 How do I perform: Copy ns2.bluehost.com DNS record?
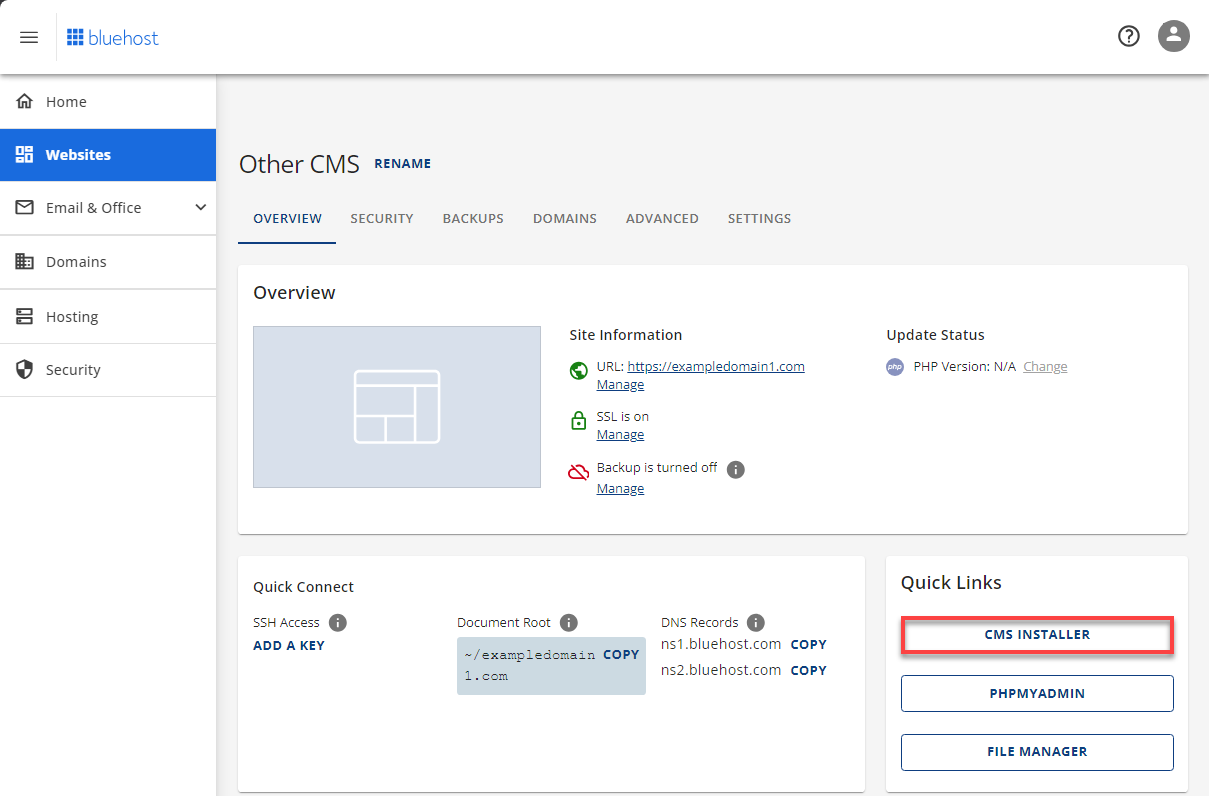[809, 670]
